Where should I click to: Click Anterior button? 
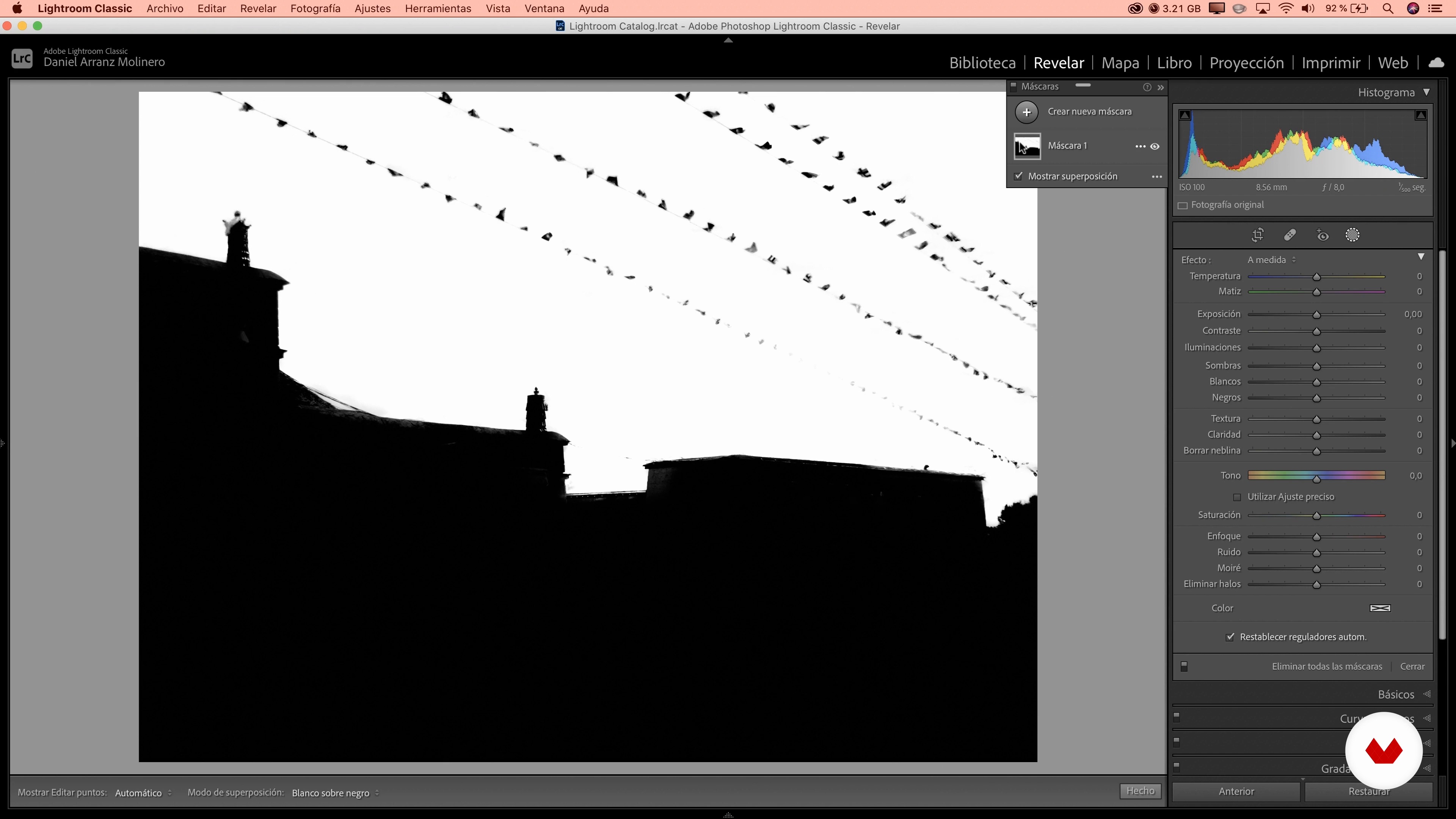pos(1236,792)
